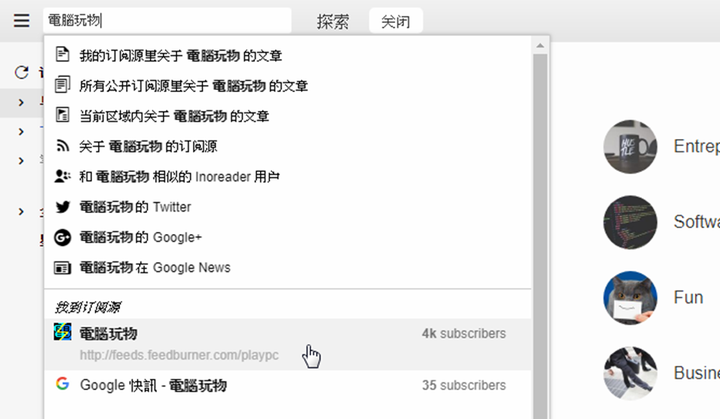
Task: Click the current-section article icon
Action: pyautogui.click(x=62, y=115)
